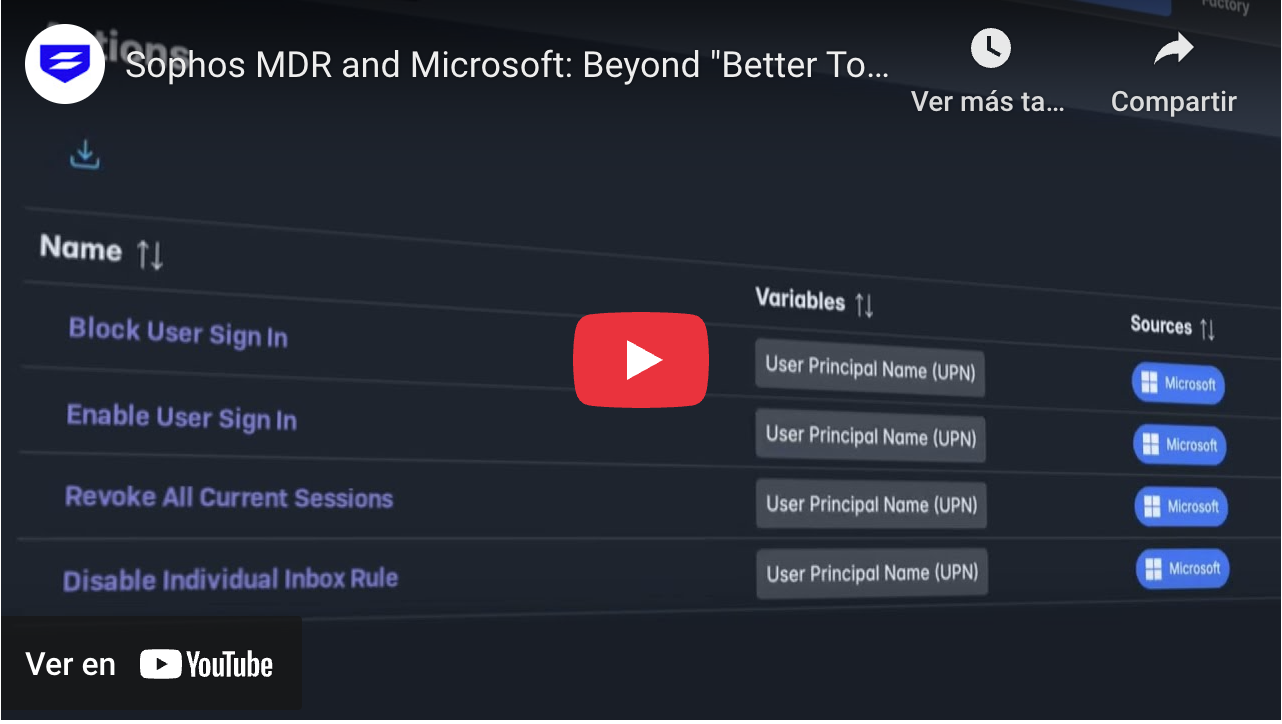Sort the table by Name column
1282x724 pixels.
(x=150, y=255)
